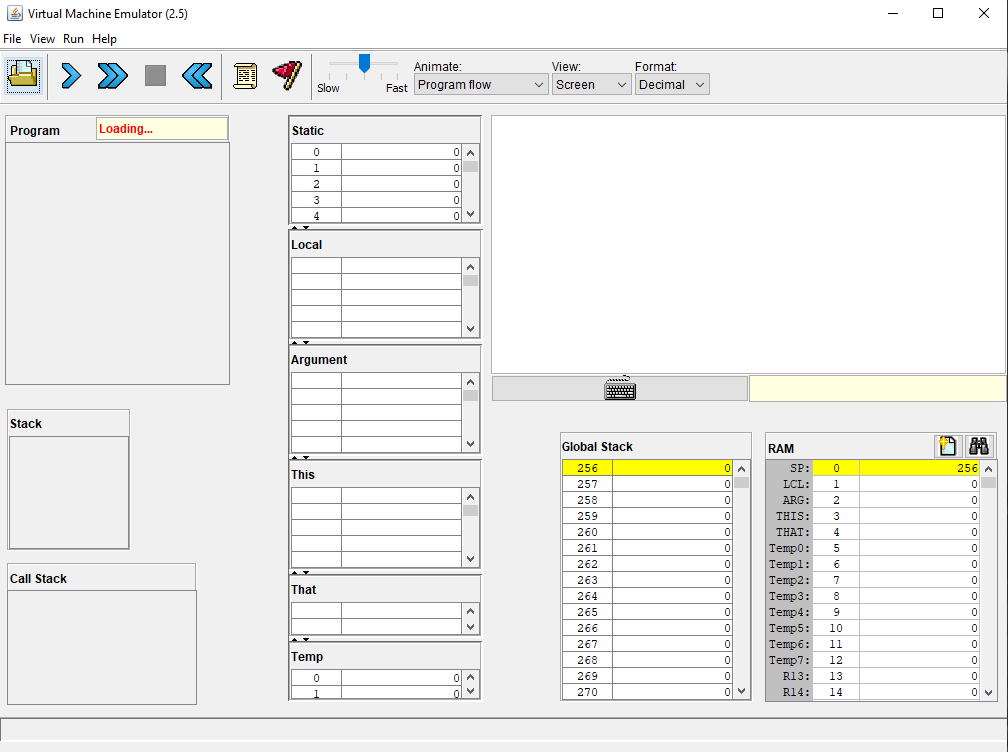This screenshot has height=752, width=1008.
Task: Open the File menu
Action: (12, 39)
